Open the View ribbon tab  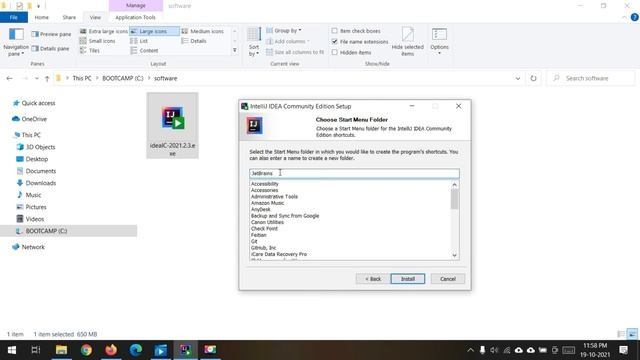95,17
